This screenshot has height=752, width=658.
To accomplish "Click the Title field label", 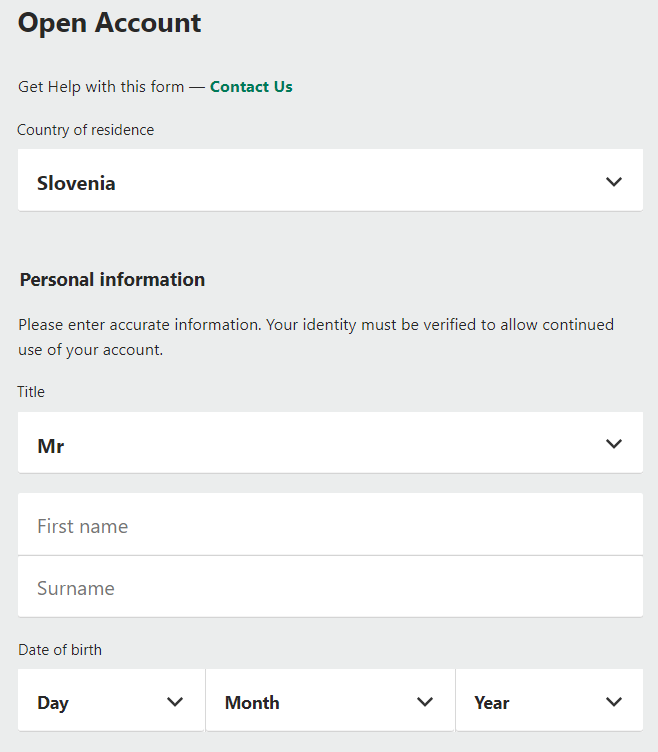I will [x=31, y=392].
